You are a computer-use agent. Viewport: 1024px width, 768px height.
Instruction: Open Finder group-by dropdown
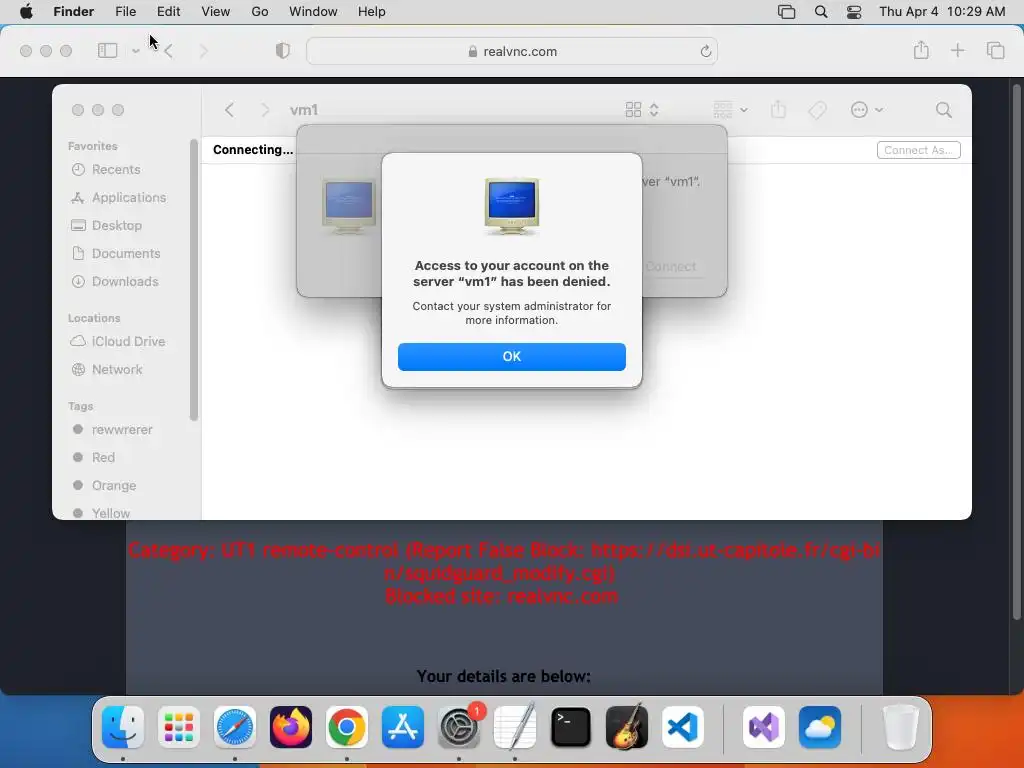click(x=730, y=110)
